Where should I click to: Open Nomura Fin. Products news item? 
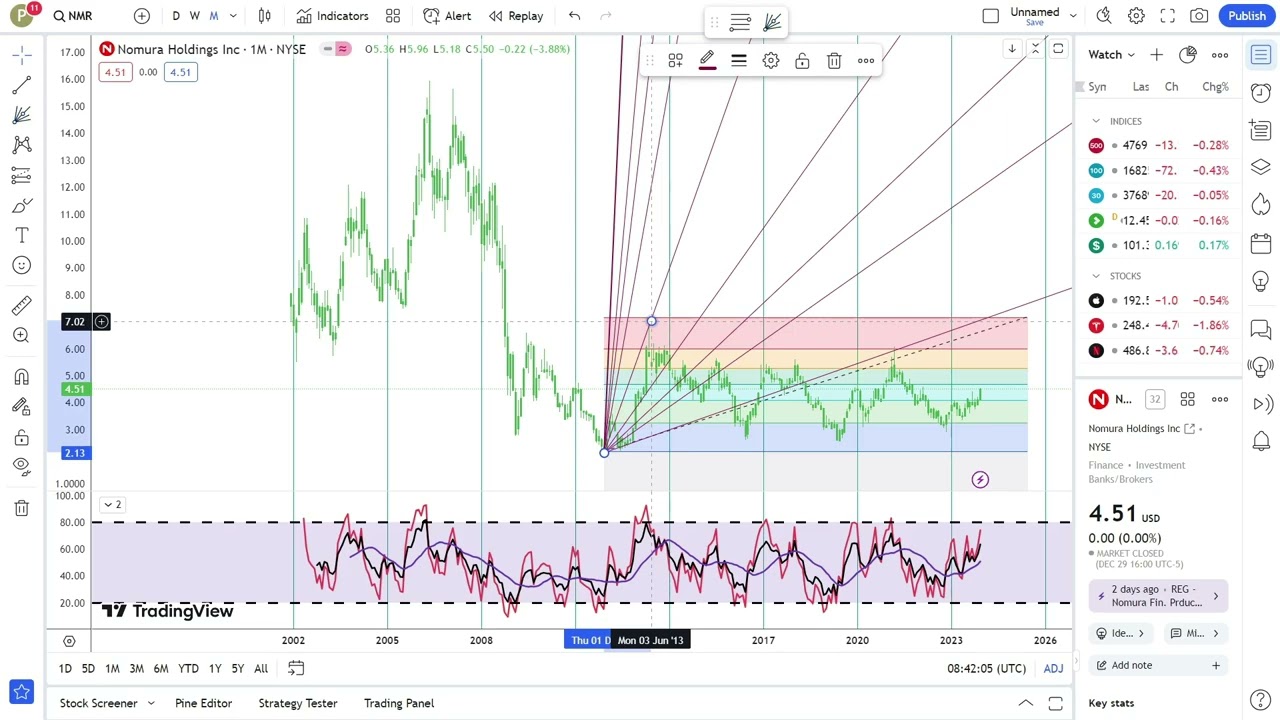pyautogui.click(x=1157, y=596)
